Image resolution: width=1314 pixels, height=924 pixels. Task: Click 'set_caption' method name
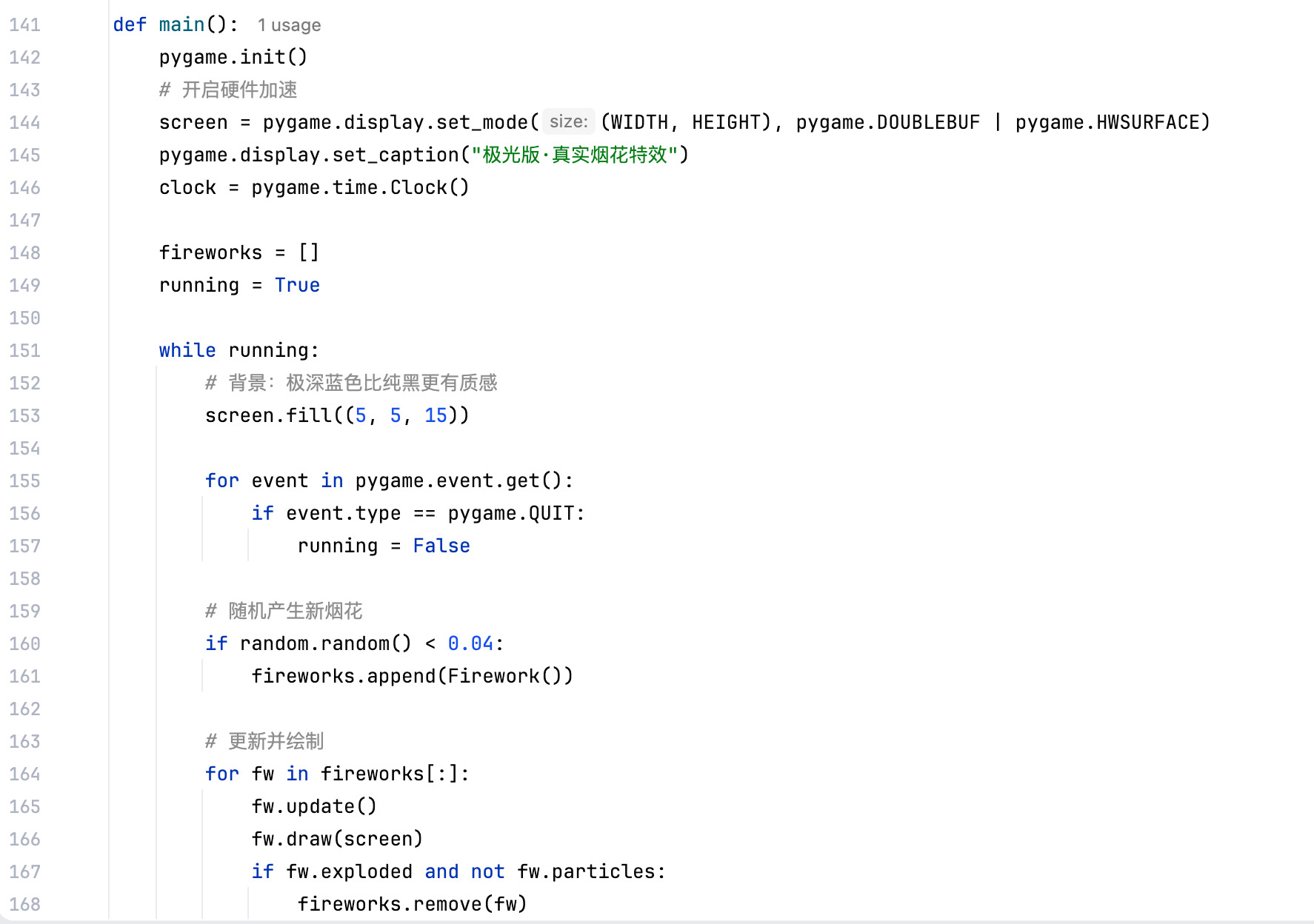click(396, 155)
